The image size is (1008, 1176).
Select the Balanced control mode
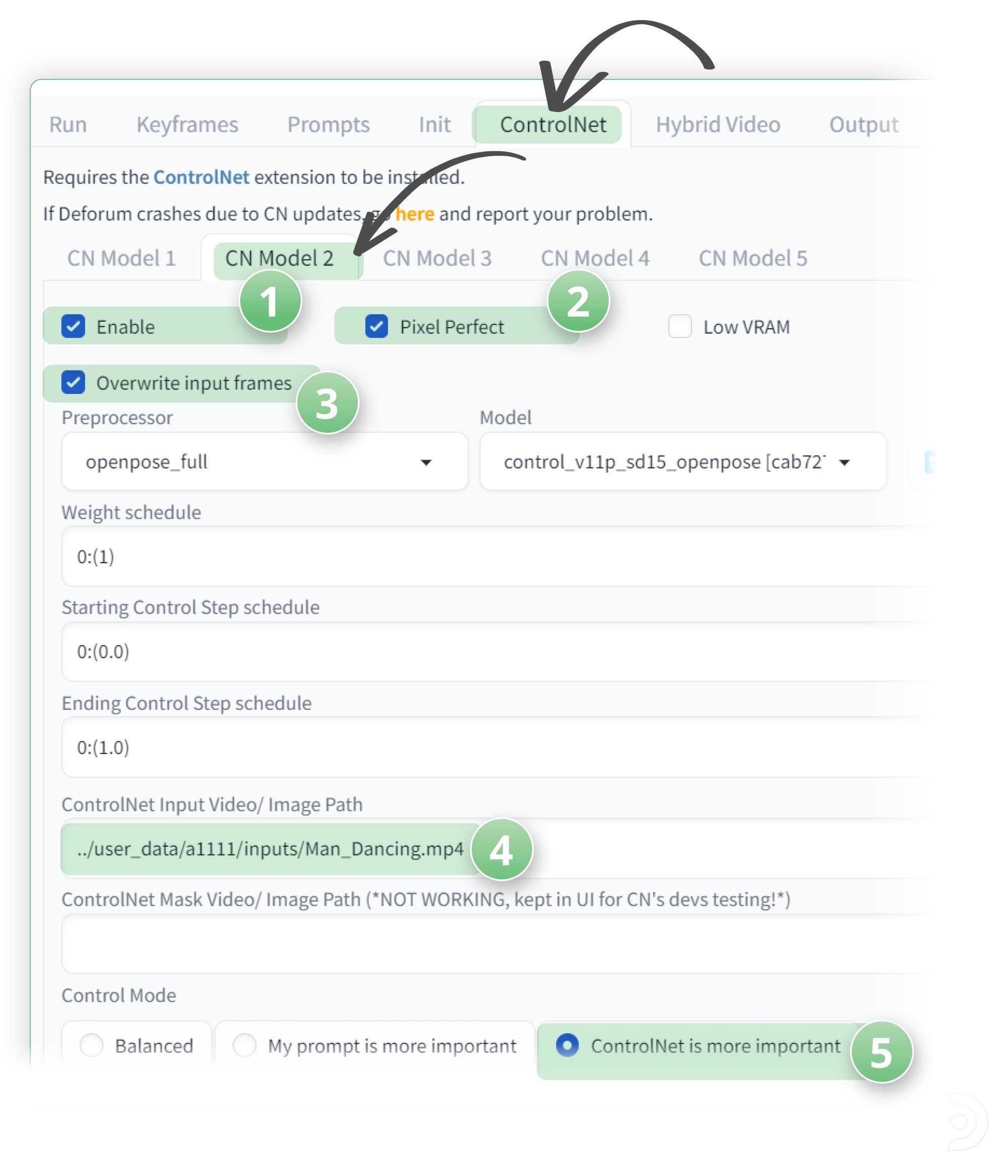pyautogui.click(x=91, y=1045)
